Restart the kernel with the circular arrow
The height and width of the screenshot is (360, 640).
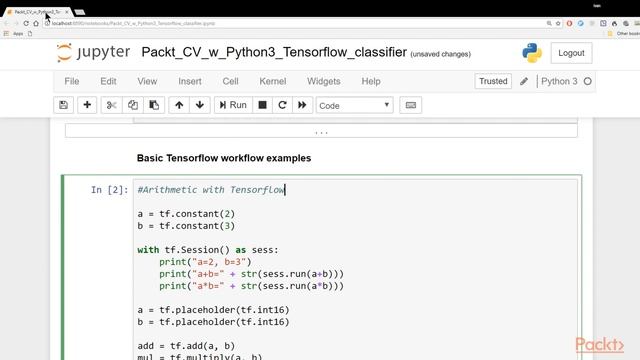click(282, 105)
